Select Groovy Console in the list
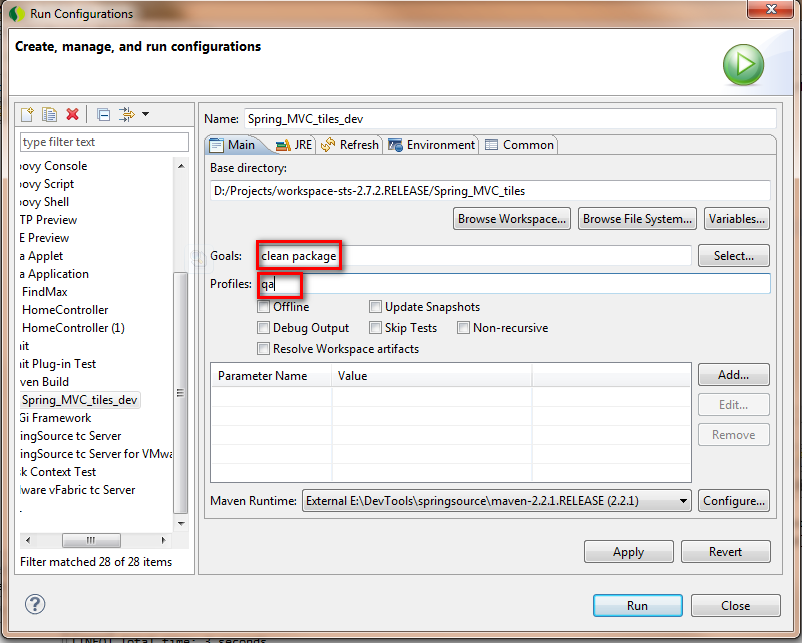Screen dimensions: 802x643 (54, 166)
